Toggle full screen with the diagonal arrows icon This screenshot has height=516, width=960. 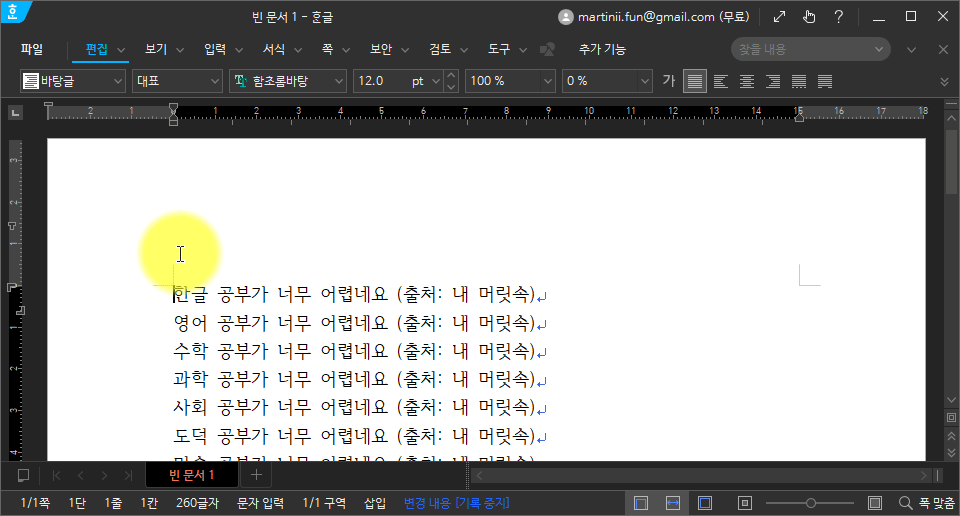pyautogui.click(x=779, y=17)
